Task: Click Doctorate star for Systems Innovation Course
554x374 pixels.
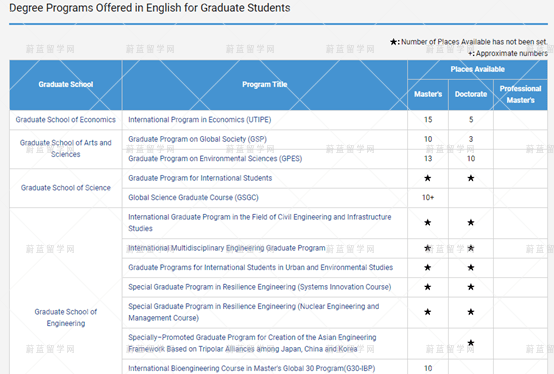Action: pos(471,287)
